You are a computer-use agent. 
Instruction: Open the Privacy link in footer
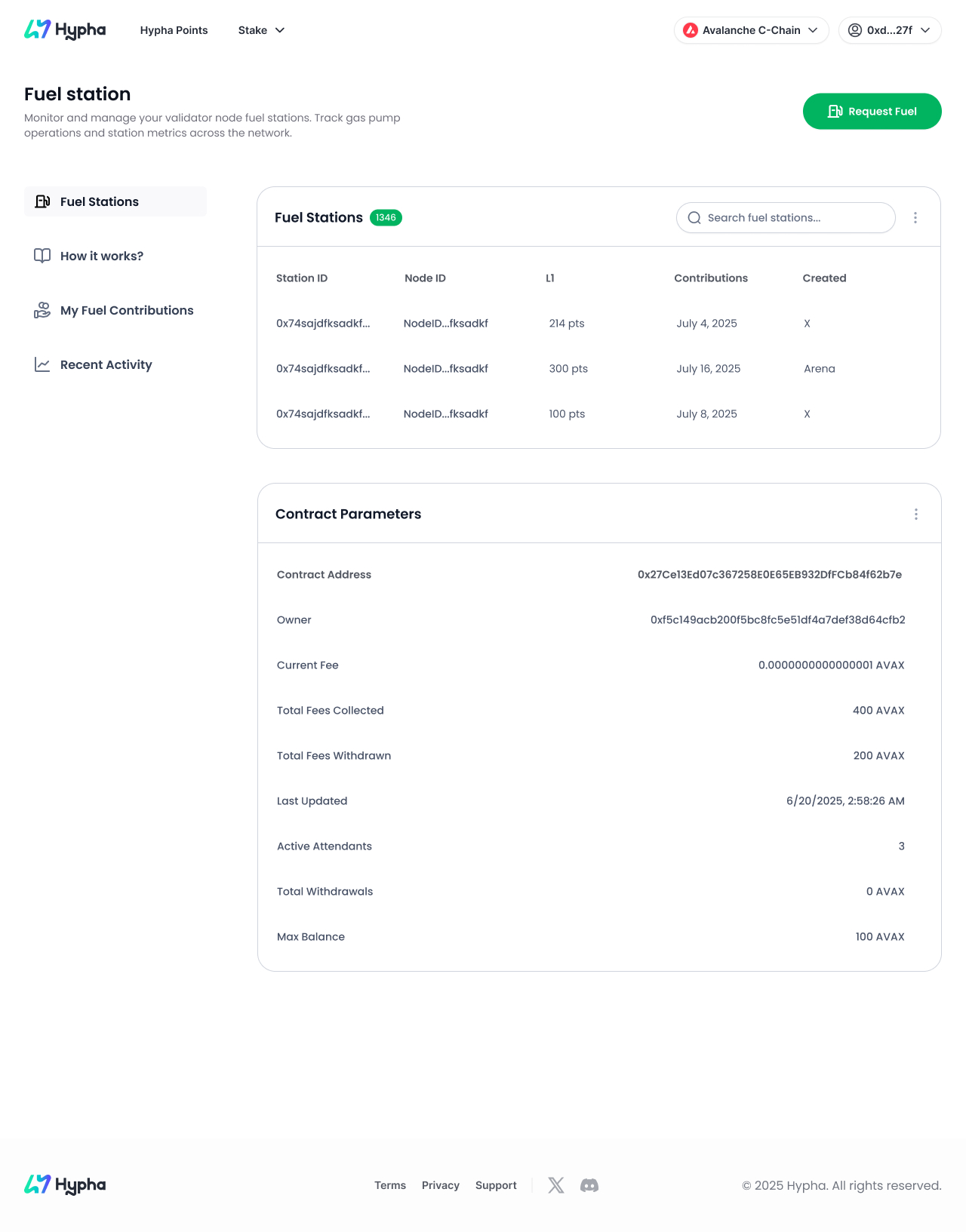(x=441, y=1185)
